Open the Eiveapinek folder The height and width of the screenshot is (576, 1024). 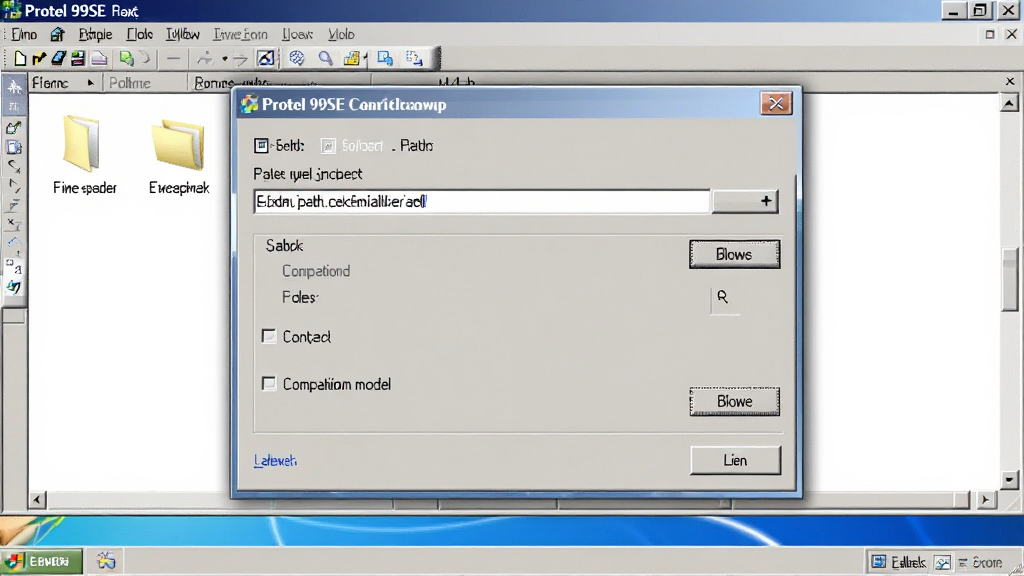[x=179, y=157]
